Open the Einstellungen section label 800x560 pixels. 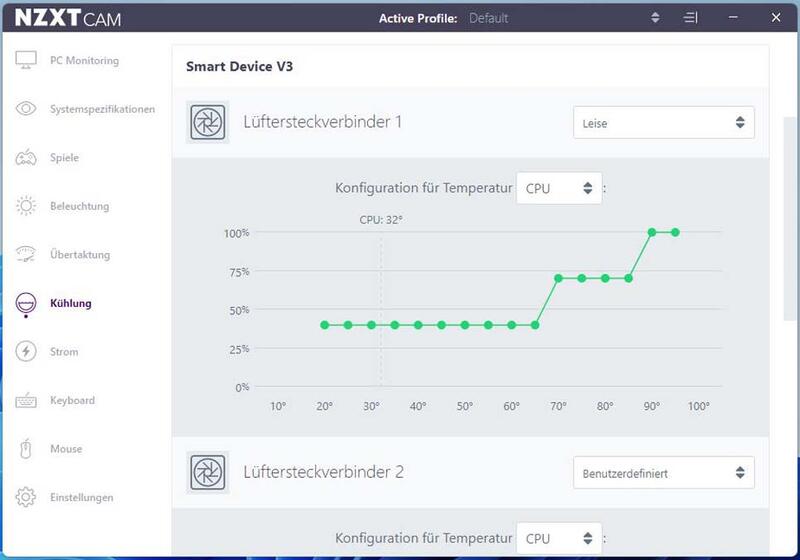pyautogui.click(x=82, y=497)
